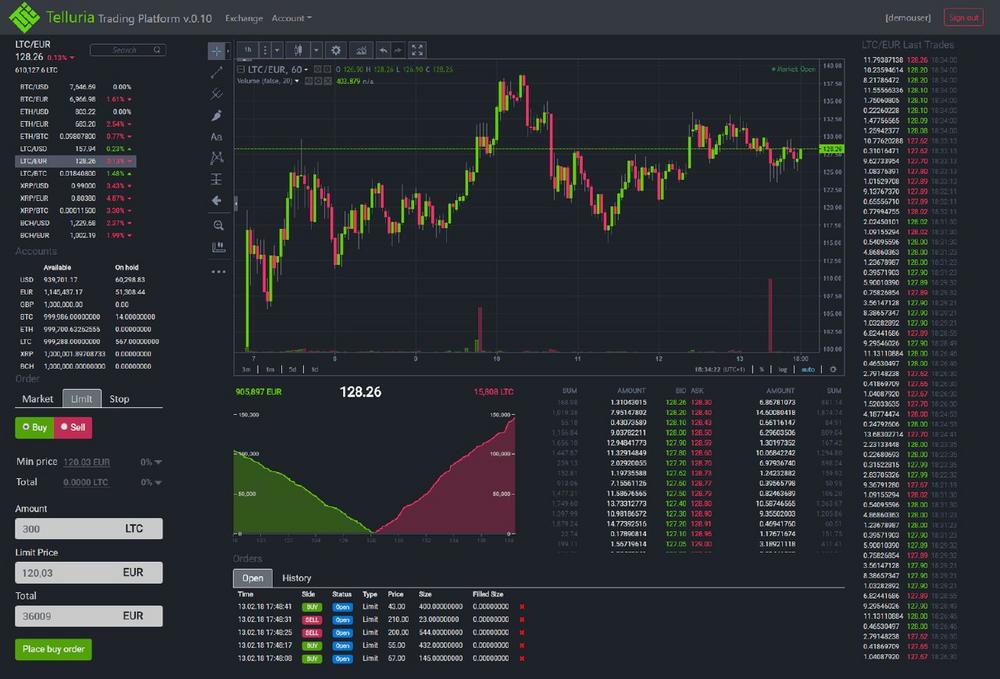Open the candlestick chart style dropdown arrow
The width and height of the screenshot is (1000, 679).
(x=316, y=49)
